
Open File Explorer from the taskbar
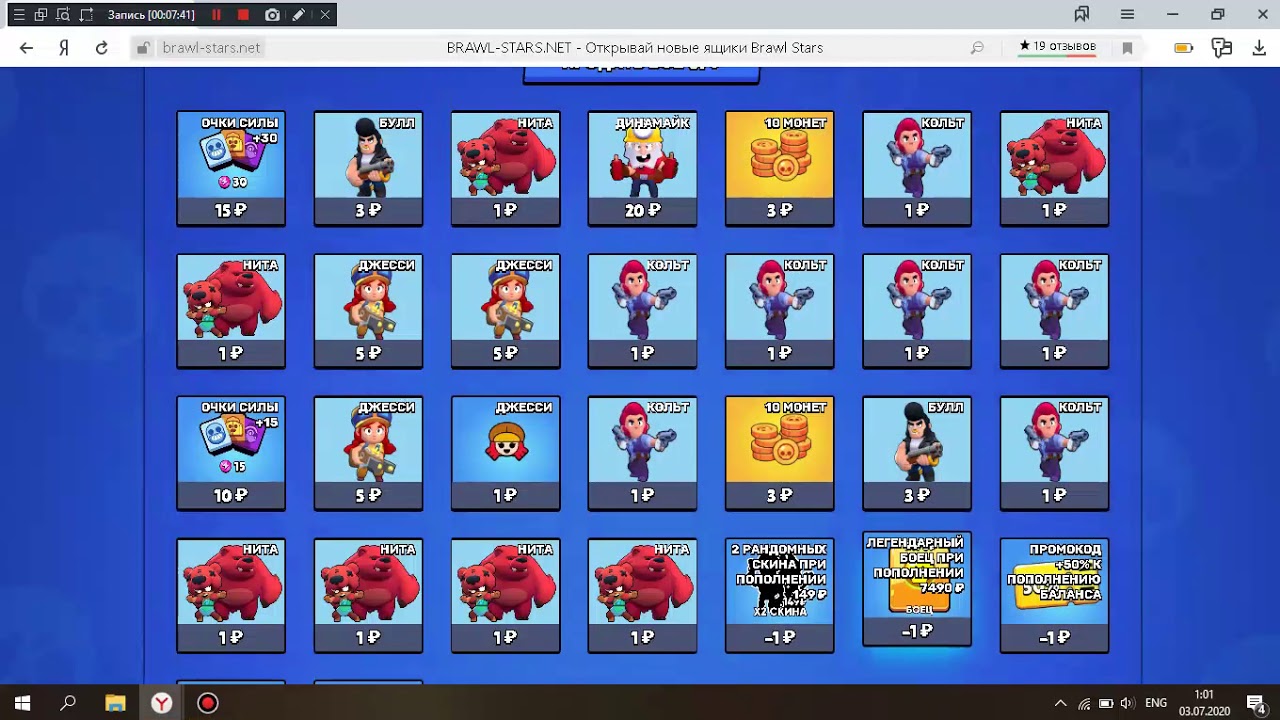click(x=115, y=703)
